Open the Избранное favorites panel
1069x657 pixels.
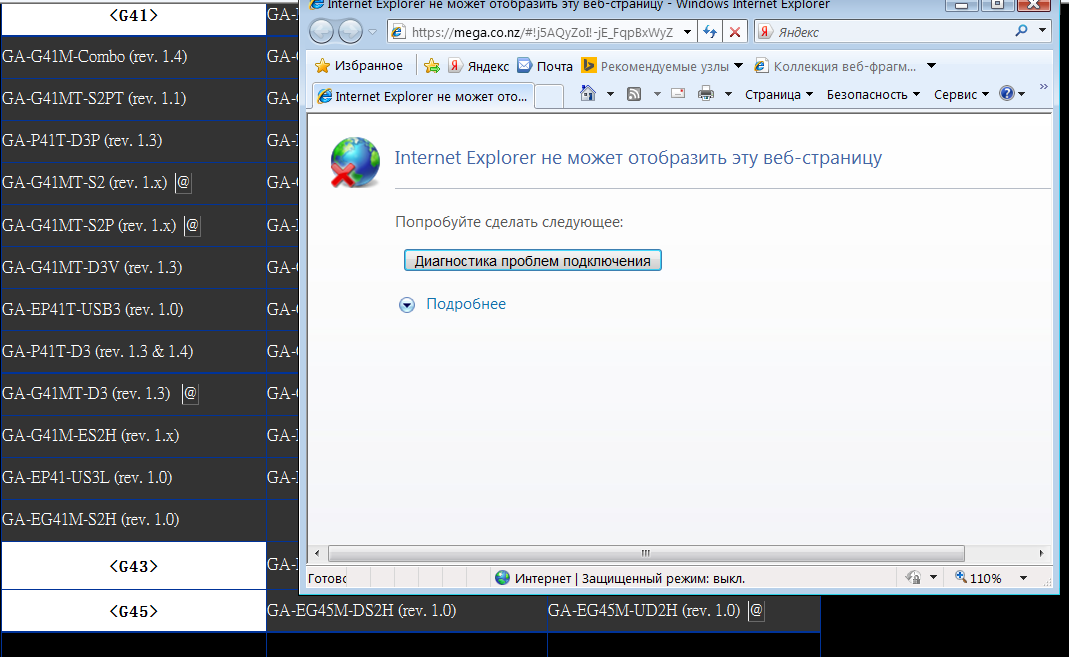(x=359, y=65)
